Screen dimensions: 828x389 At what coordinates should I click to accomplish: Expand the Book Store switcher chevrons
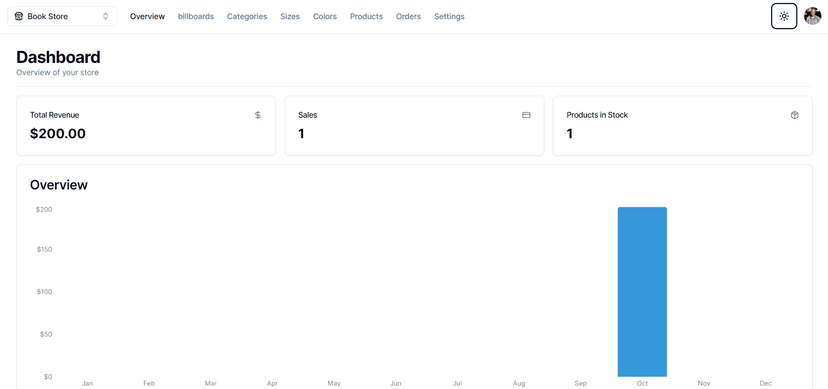[106, 16]
